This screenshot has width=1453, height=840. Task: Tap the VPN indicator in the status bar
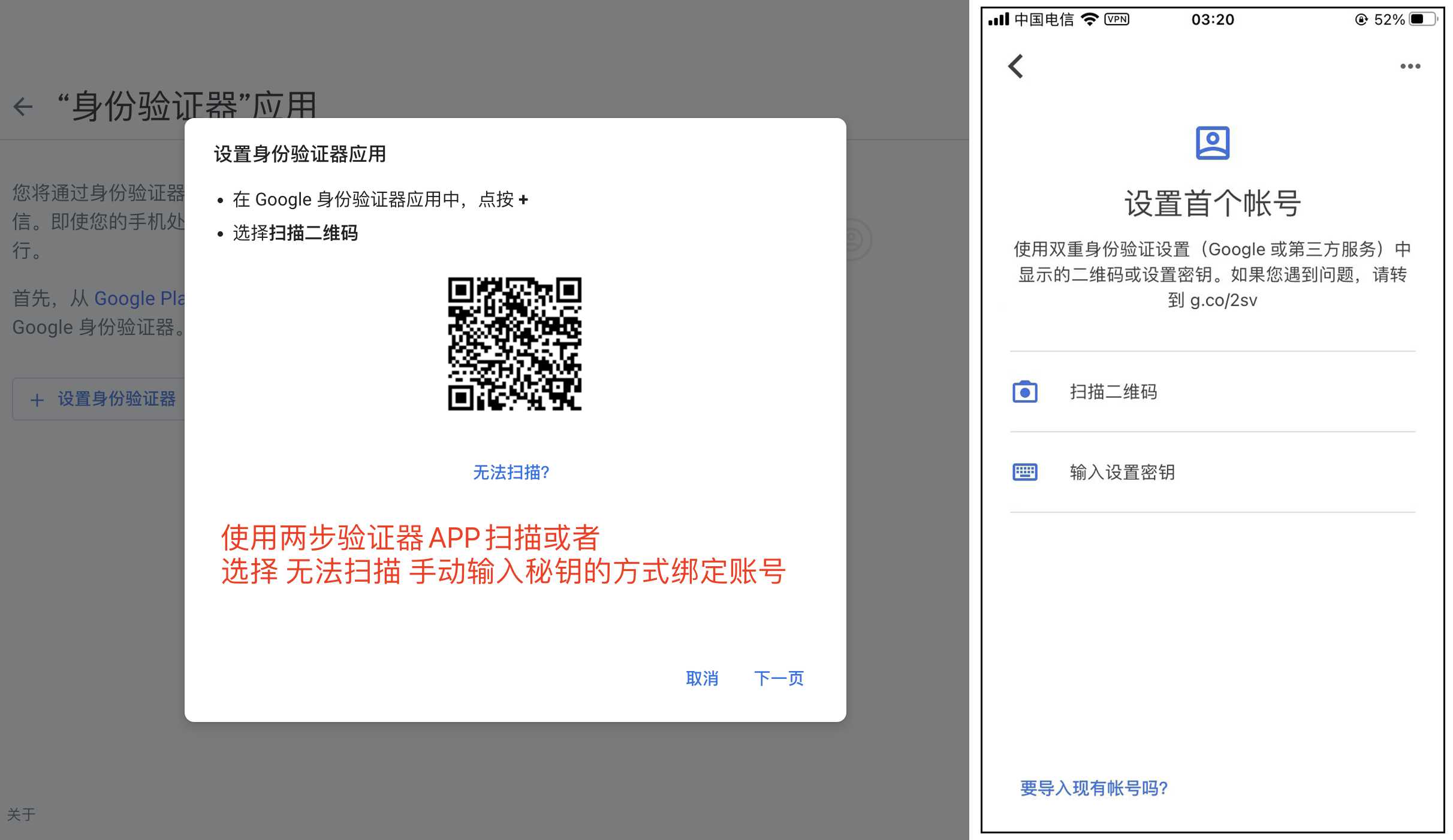[1117, 20]
